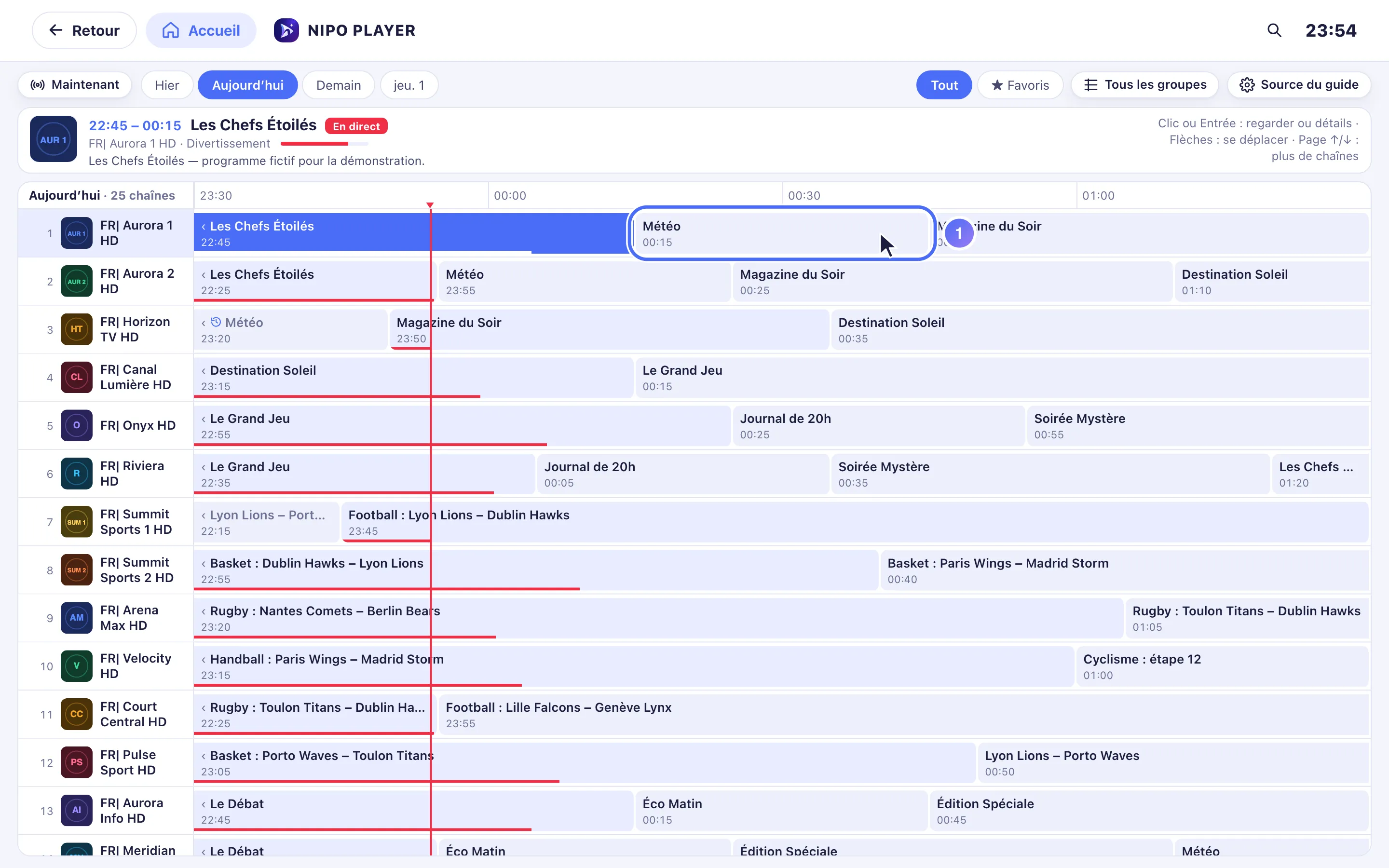Toggle the Favoris filter
The image size is (1389, 868).
(x=1020, y=85)
